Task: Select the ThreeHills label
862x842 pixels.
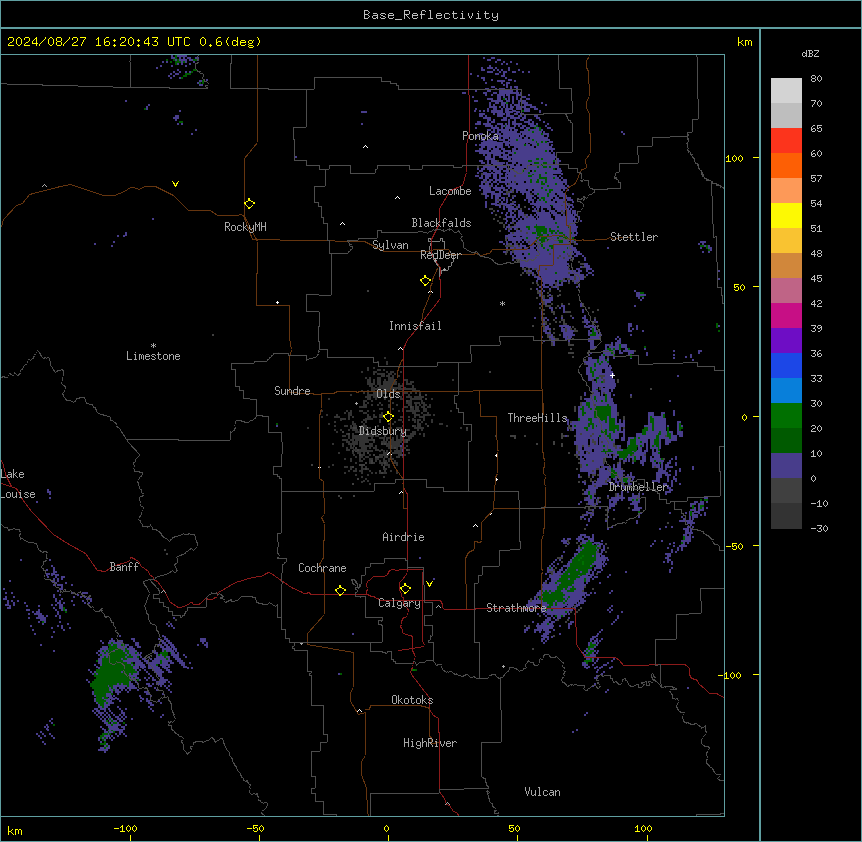Action: [x=537, y=418]
